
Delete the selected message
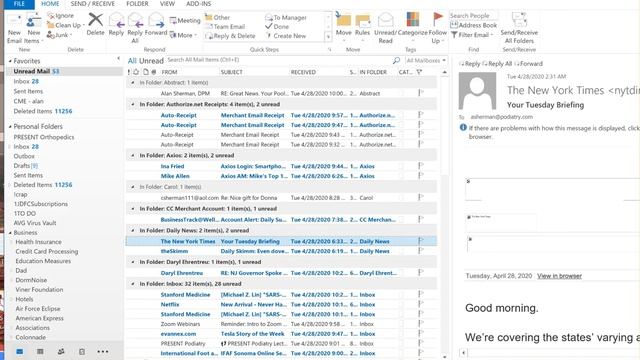point(96,24)
